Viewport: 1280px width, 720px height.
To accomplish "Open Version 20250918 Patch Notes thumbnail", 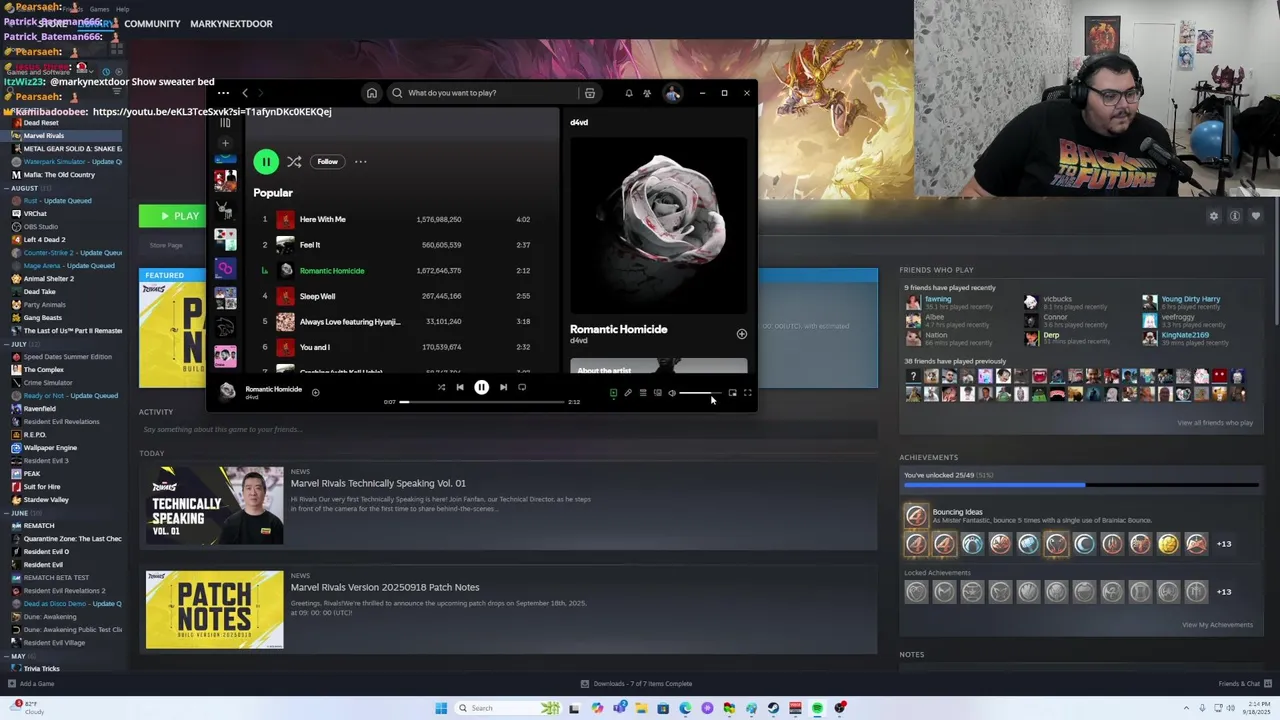I will 215,610.
